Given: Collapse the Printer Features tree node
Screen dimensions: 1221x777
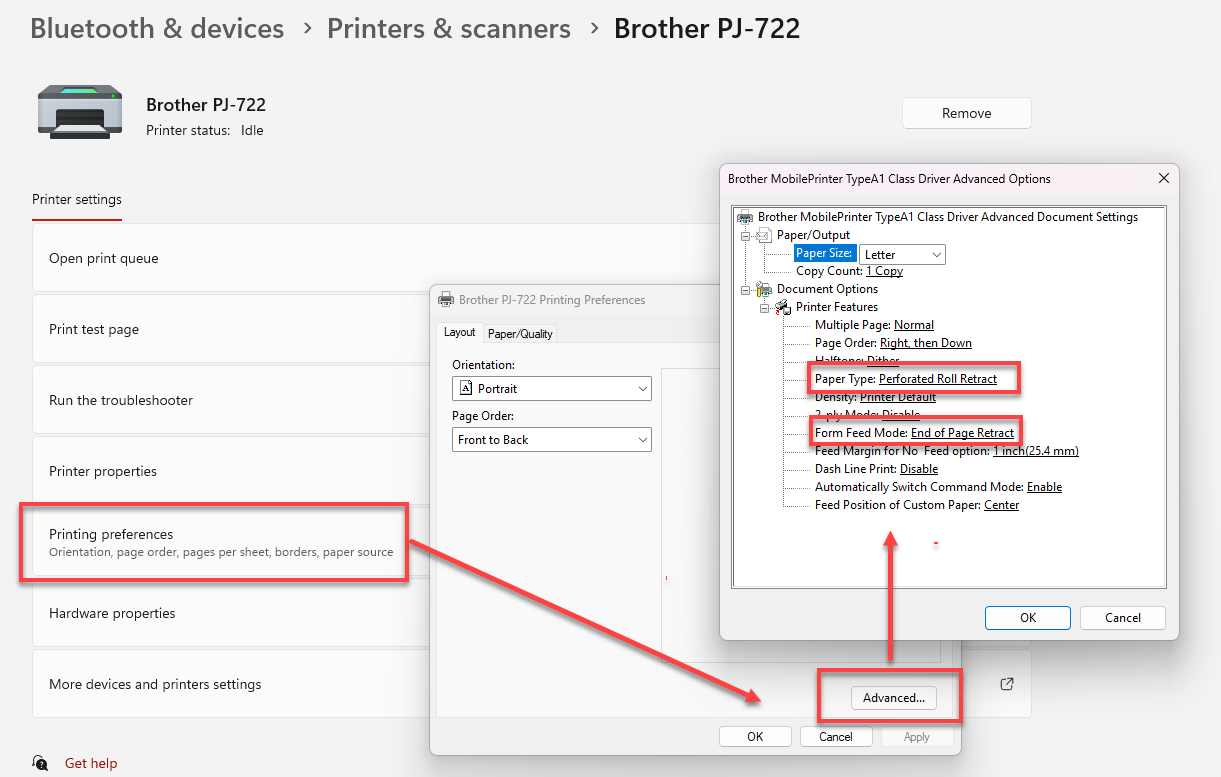Looking at the screenshot, I should (x=764, y=307).
